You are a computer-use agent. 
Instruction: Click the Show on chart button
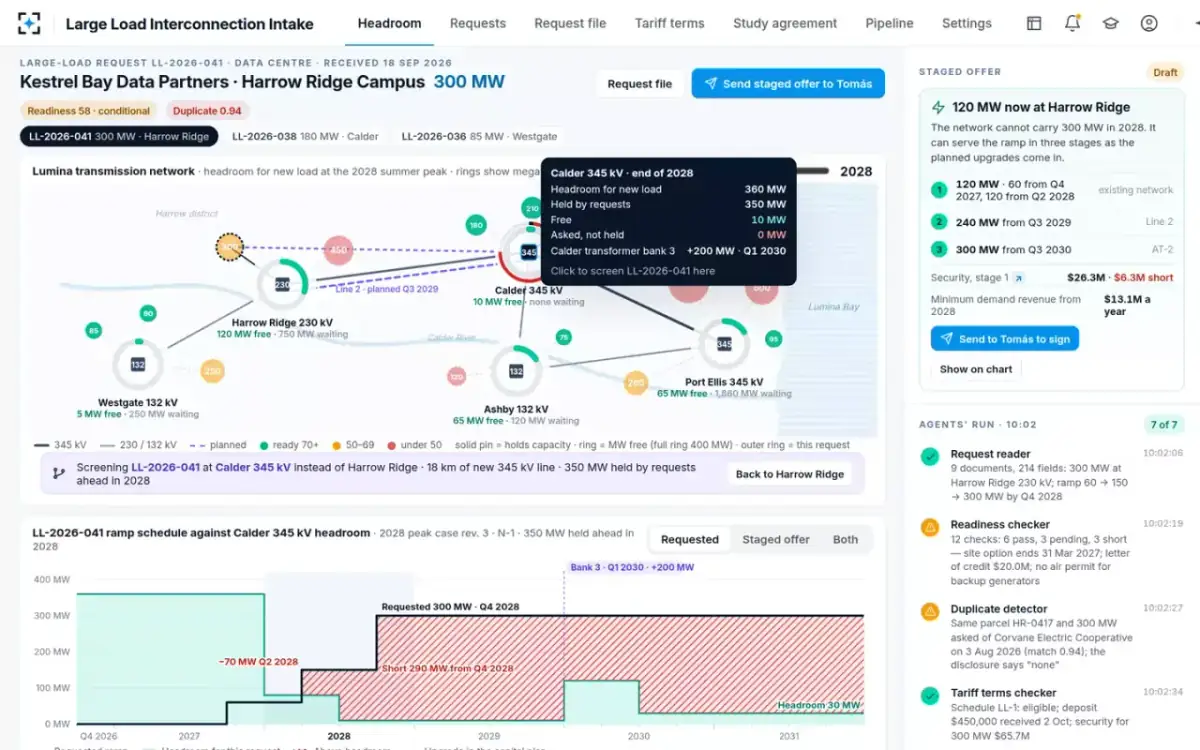(976, 369)
